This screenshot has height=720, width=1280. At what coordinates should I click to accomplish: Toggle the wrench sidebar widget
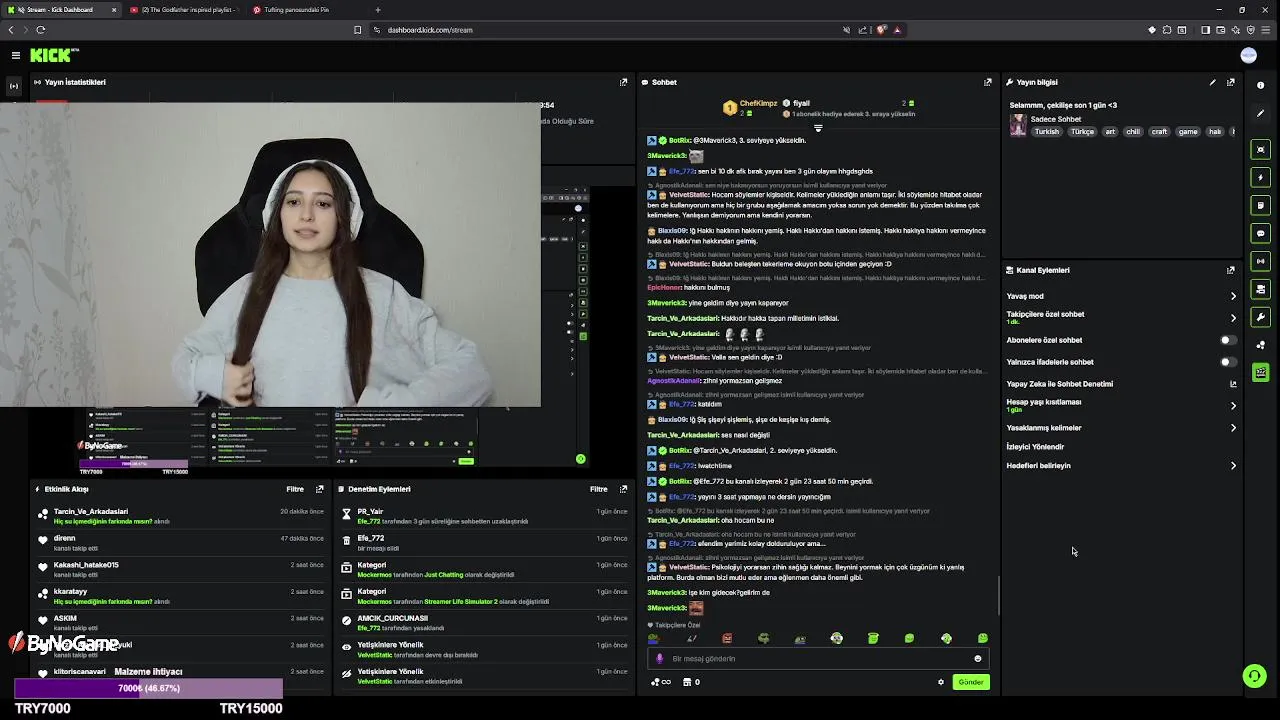coord(1260,317)
